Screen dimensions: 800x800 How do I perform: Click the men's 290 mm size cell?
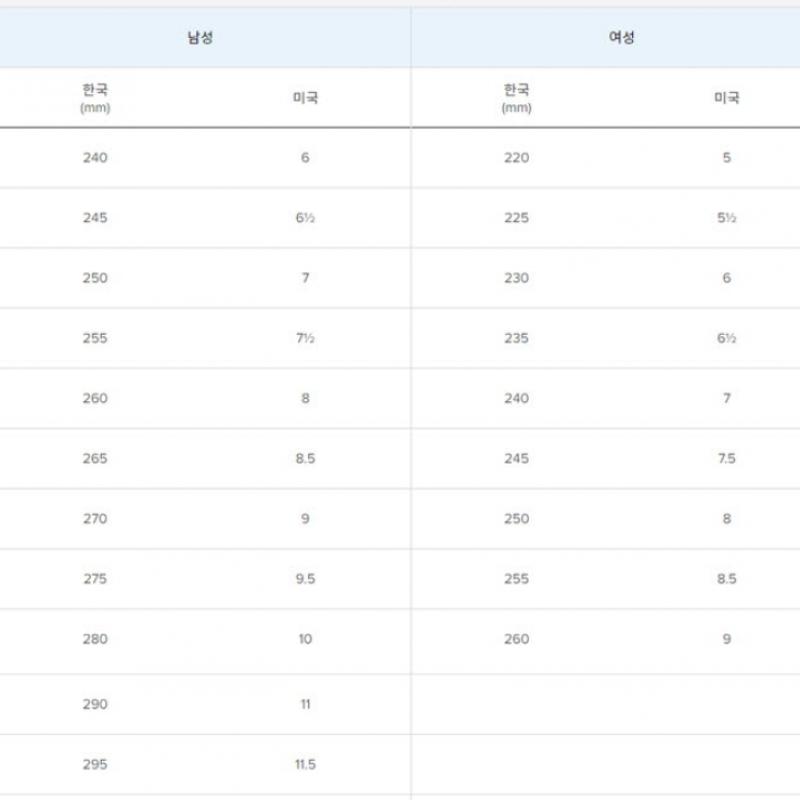point(95,704)
